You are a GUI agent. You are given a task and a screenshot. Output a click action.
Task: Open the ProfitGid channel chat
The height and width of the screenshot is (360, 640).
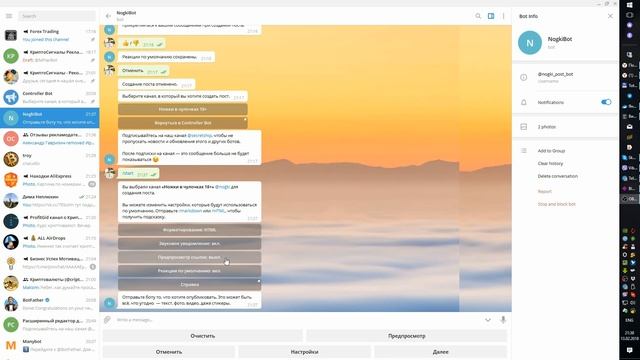[x=49, y=221]
